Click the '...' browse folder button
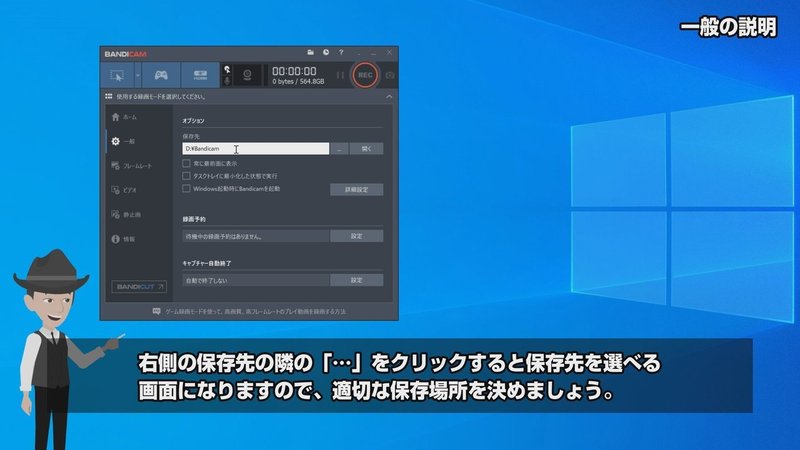The width and height of the screenshot is (800, 450). 339,148
